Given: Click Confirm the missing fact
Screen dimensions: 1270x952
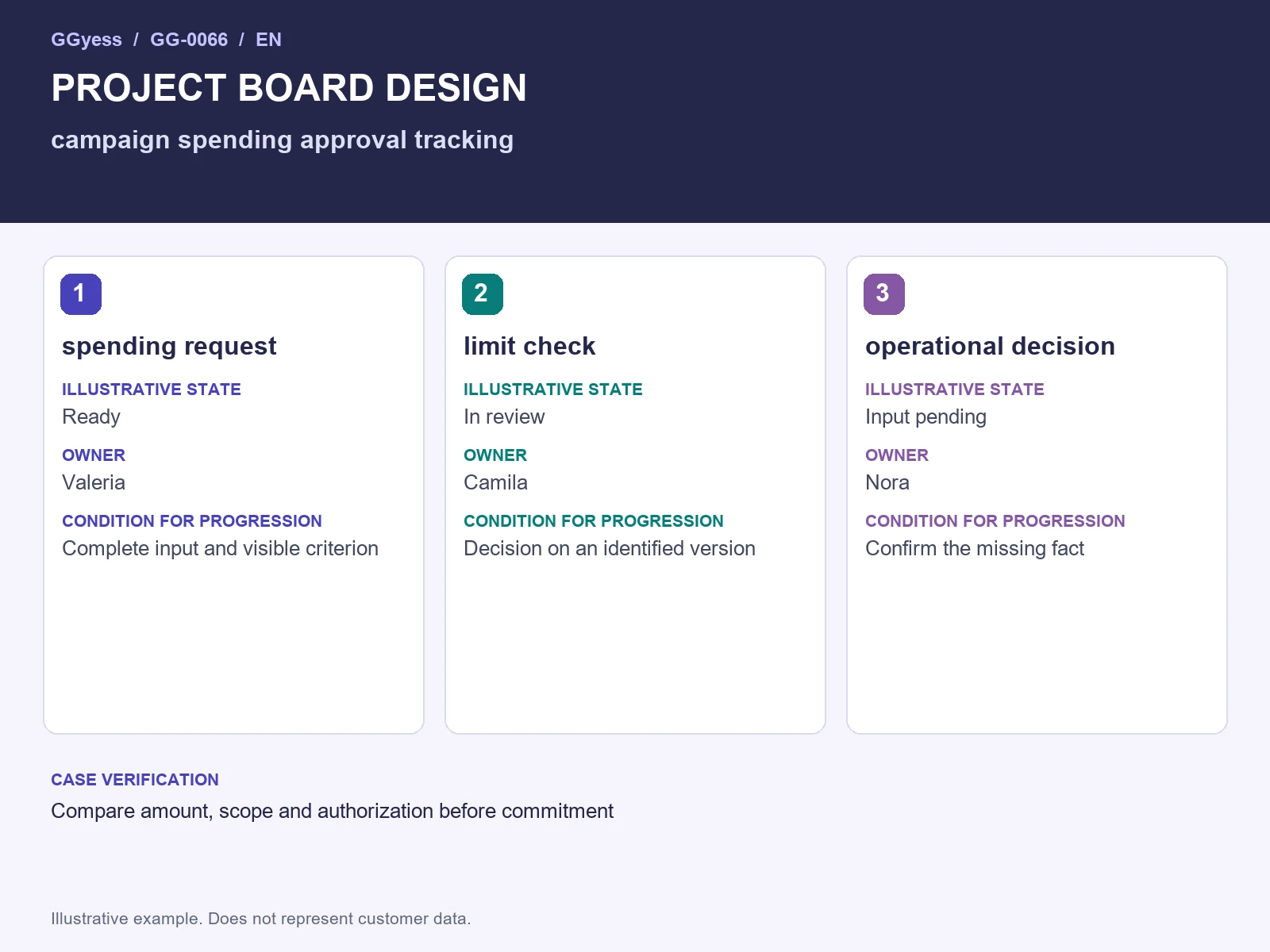Looking at the screenshot, I should click(x=975, y=549).
